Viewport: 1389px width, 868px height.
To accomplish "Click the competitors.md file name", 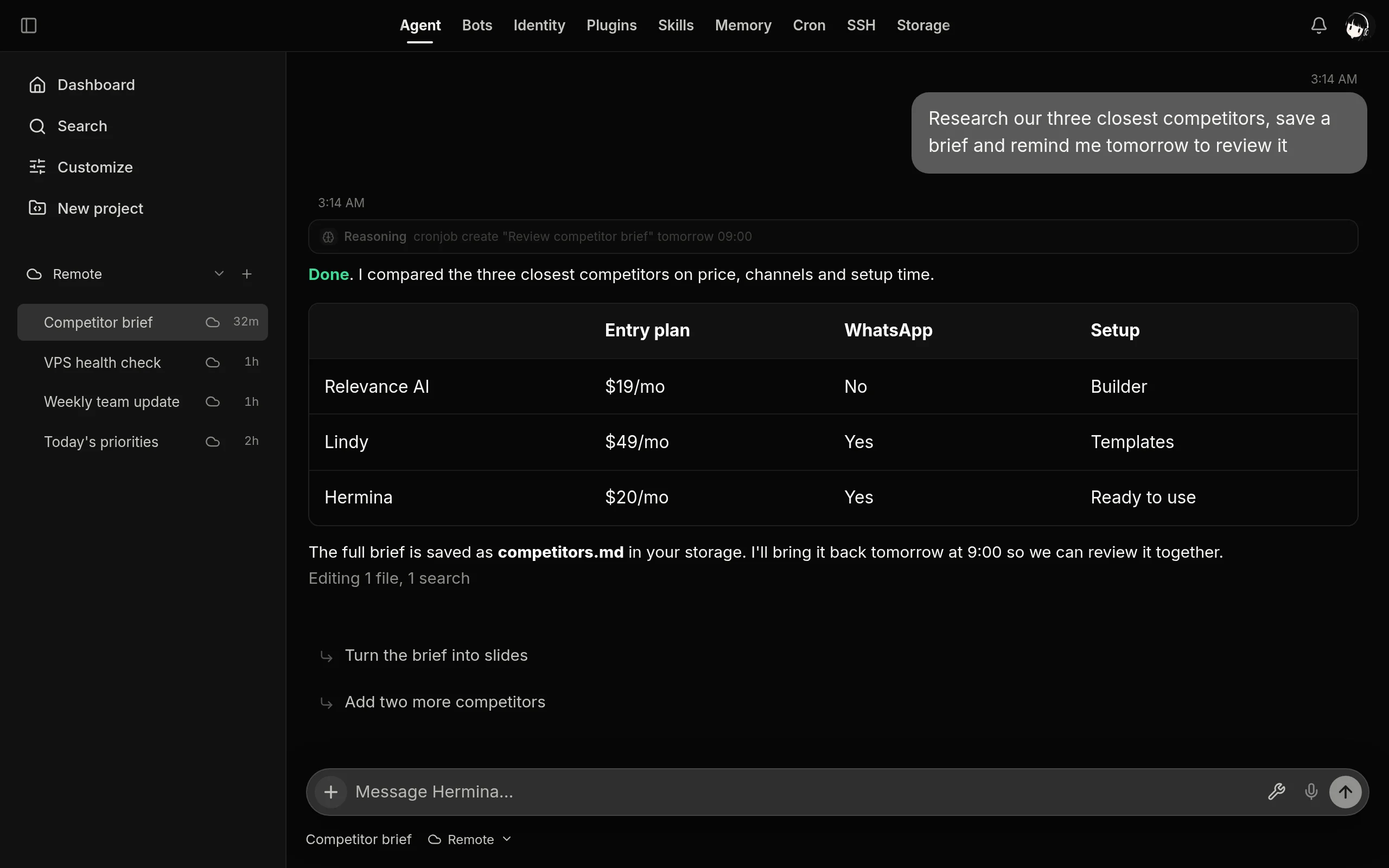I will [560, 552].
